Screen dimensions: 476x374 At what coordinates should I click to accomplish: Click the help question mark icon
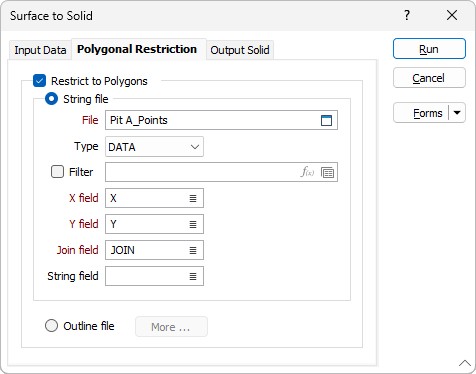(x=407, y=15)
